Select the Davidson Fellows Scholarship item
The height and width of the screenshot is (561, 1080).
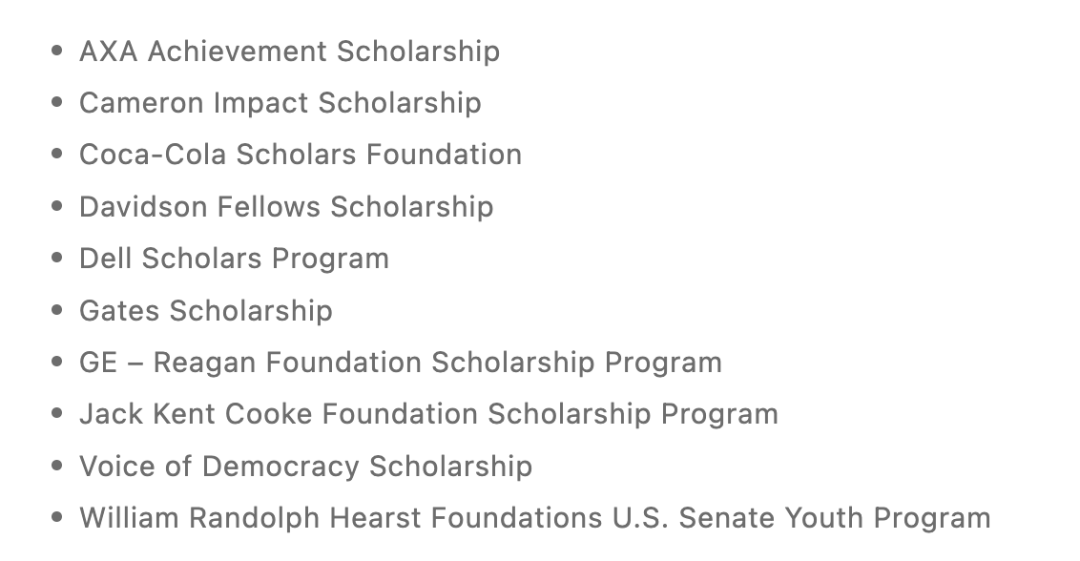pos(287,207)
